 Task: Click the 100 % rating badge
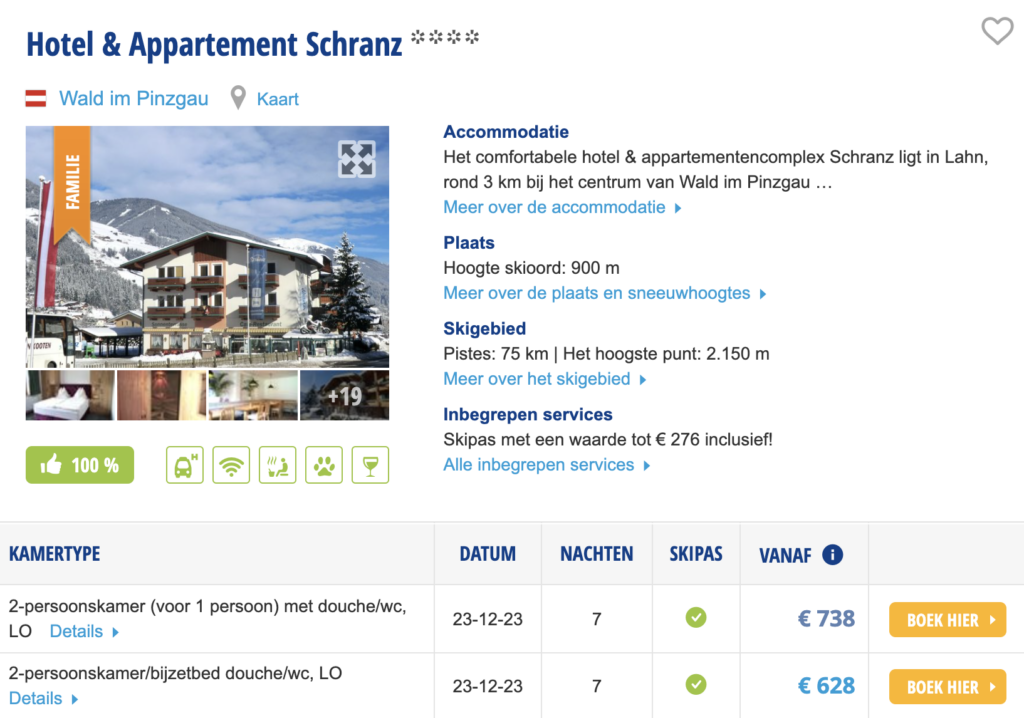pyautogui.click(x=80, y=465)
